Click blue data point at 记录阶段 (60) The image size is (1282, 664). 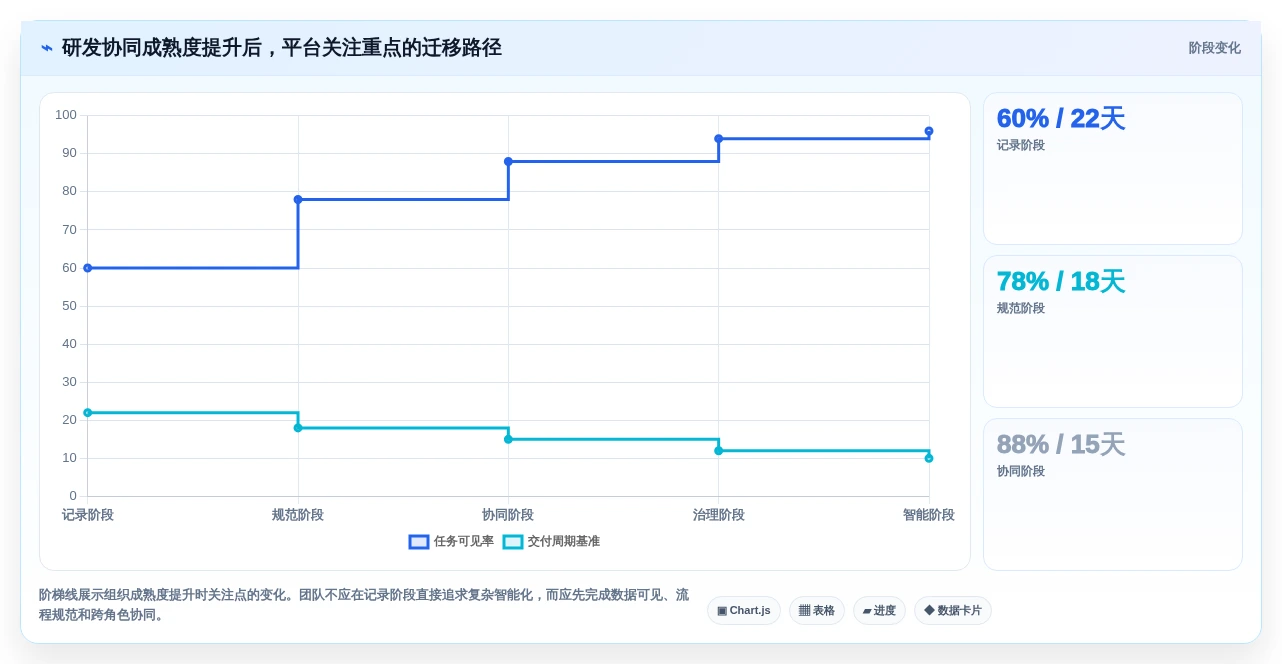coord(88,268)
